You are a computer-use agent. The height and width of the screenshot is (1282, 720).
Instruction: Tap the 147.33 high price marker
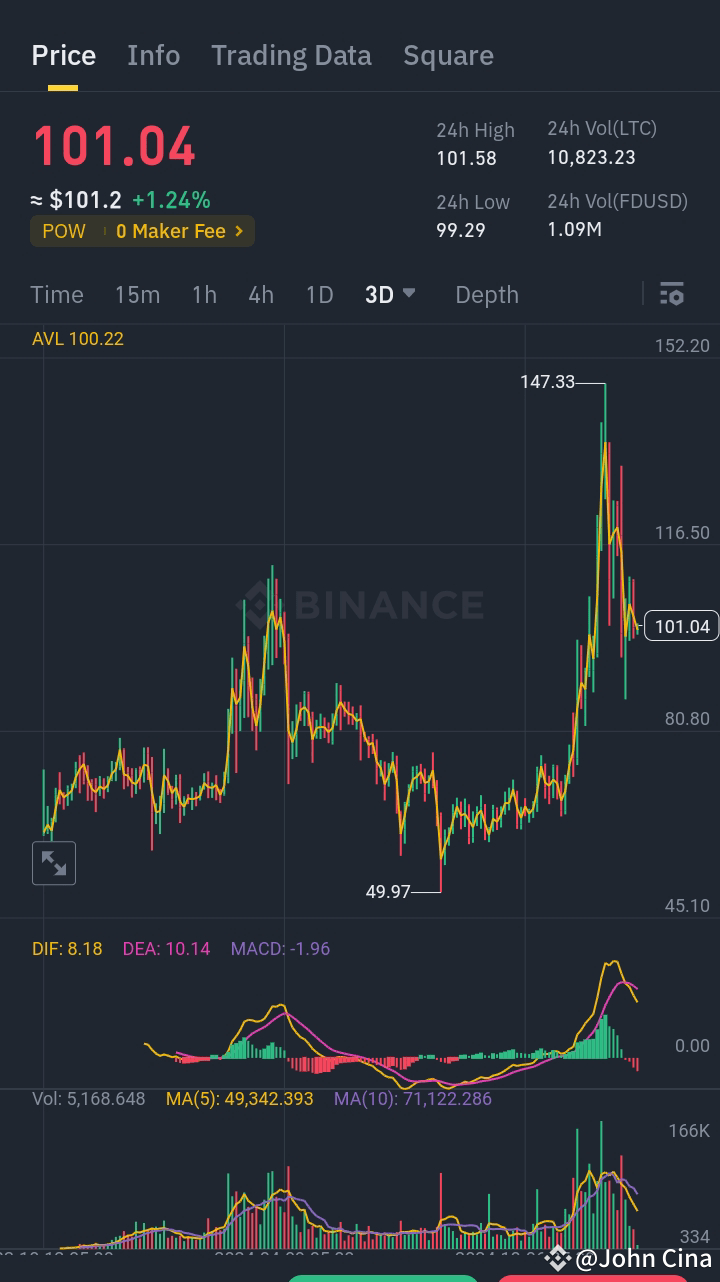547,382
